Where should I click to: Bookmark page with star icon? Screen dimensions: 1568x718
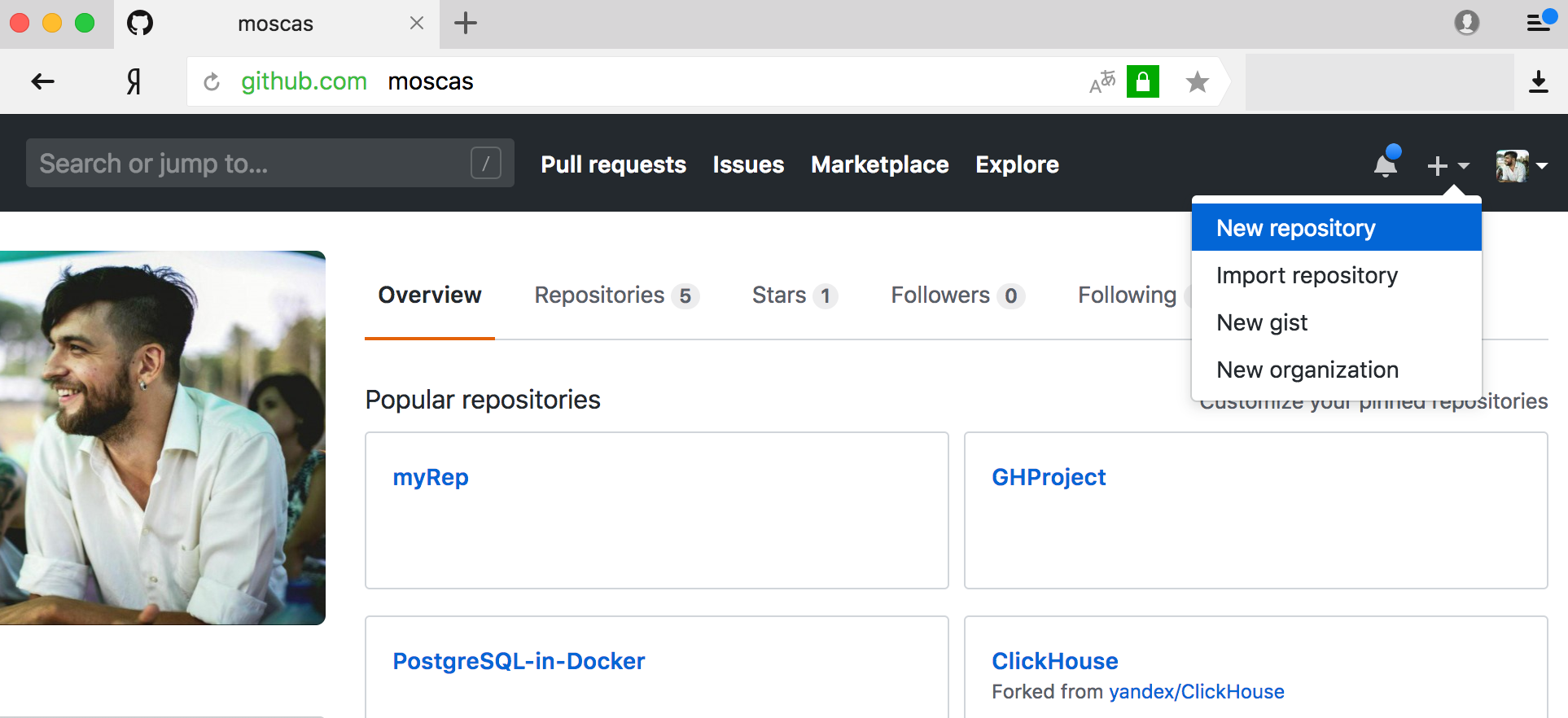1197,81
